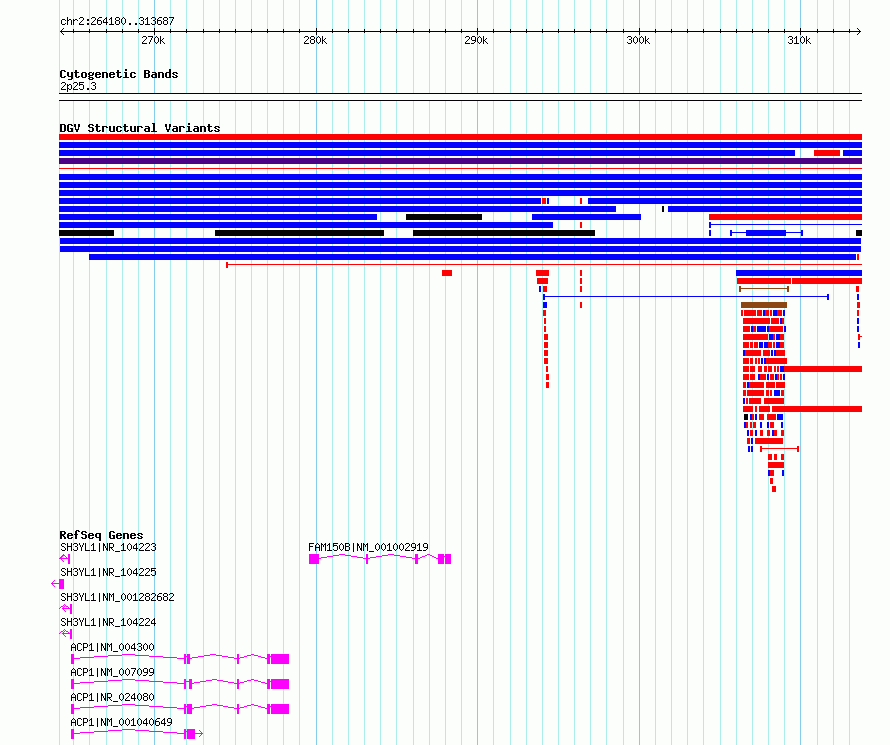The image size is (890, 745).
Task: Select the brown structural variant segment
Action: [x=764, y=305]
